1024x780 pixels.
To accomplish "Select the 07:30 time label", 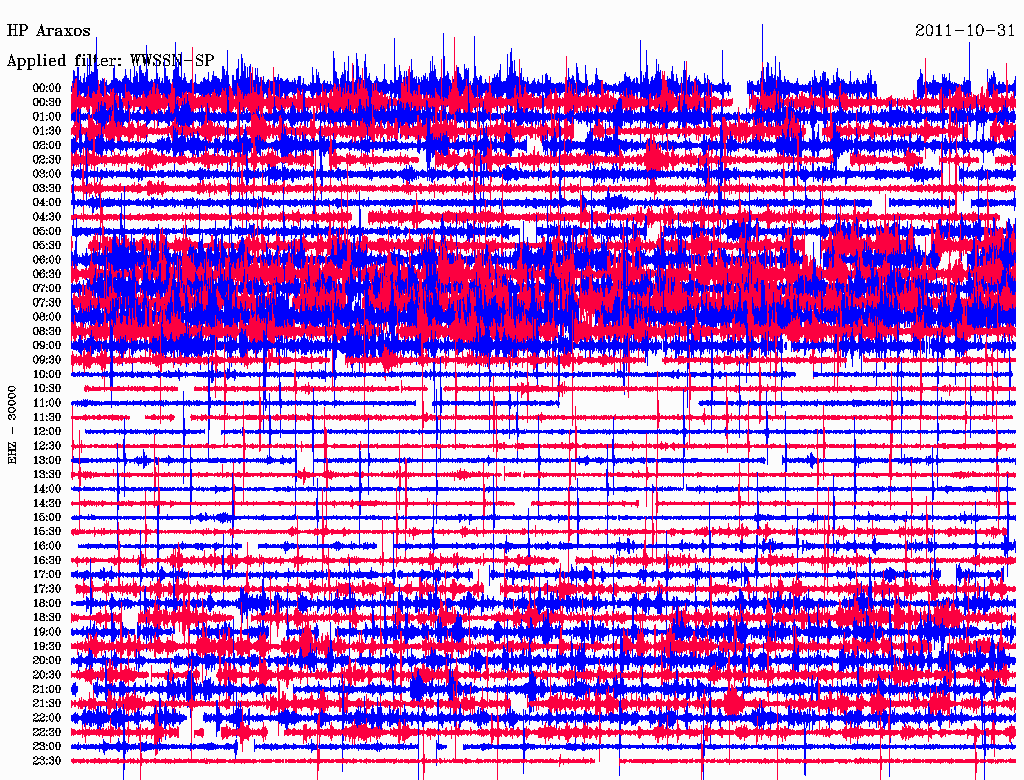I will click(47, 302).
